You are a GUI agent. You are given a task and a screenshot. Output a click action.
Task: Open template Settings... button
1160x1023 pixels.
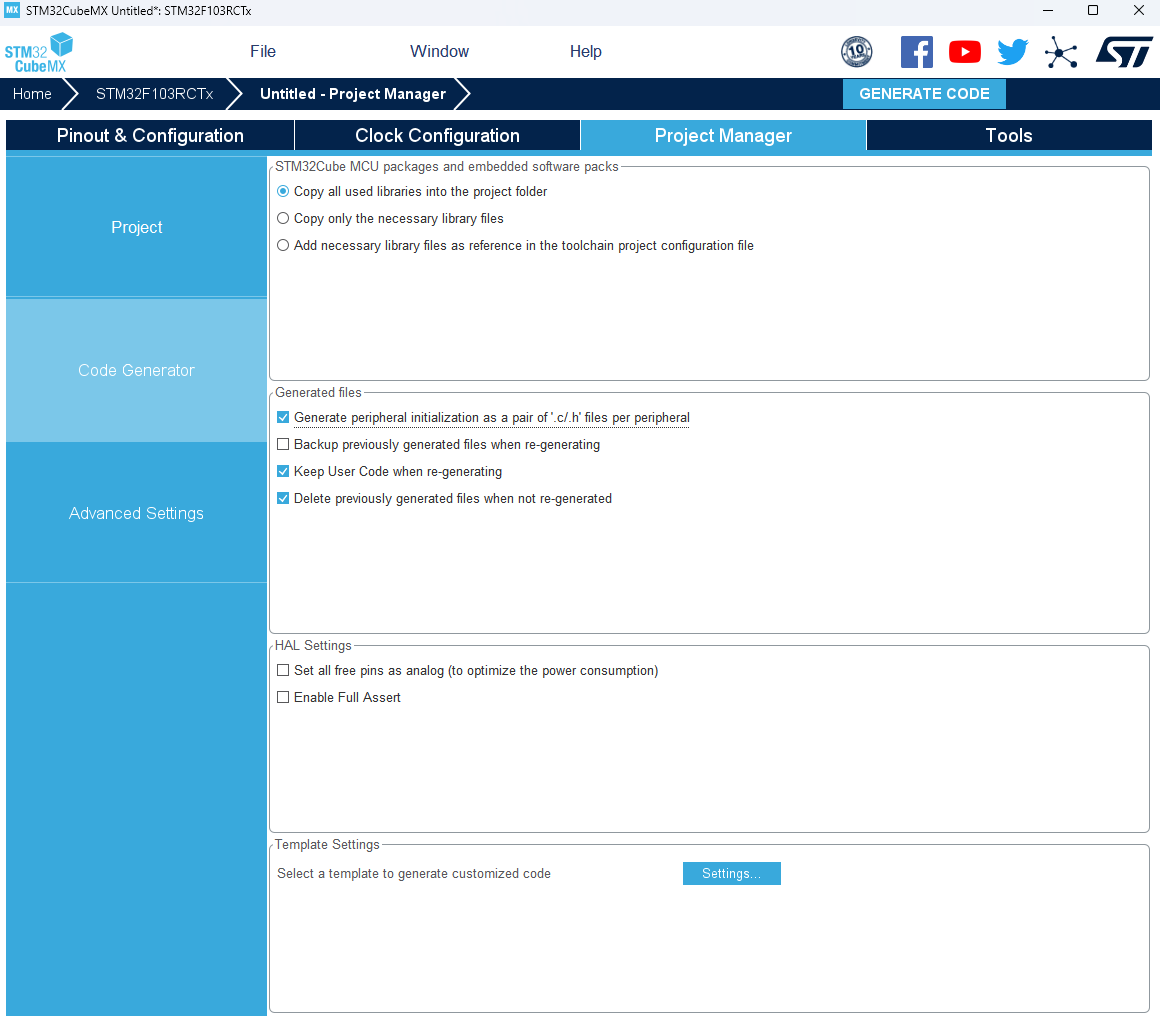coord(732,874)
